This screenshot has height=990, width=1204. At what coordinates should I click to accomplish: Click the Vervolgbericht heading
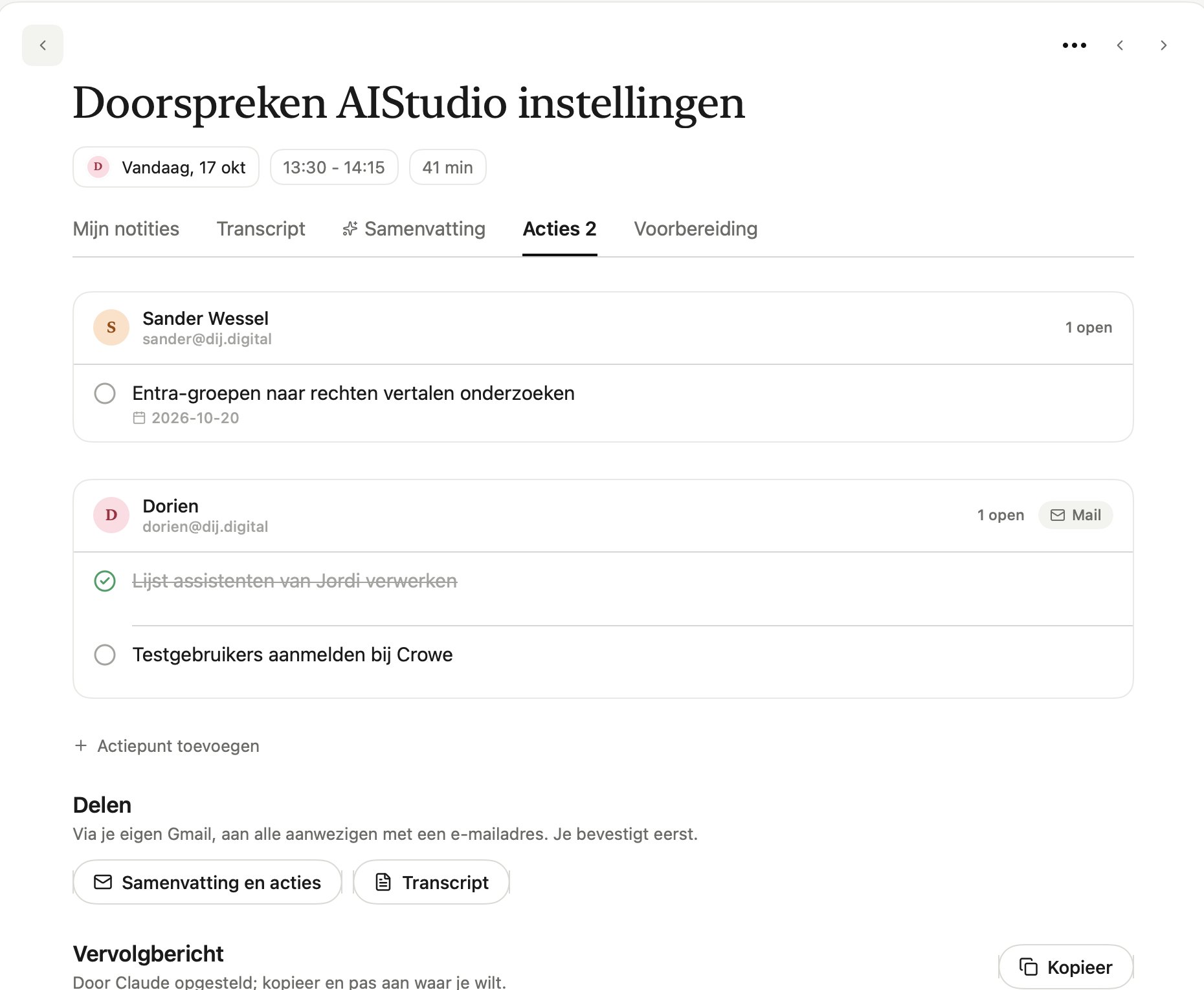pyautogui.click(x=148, y=954)
